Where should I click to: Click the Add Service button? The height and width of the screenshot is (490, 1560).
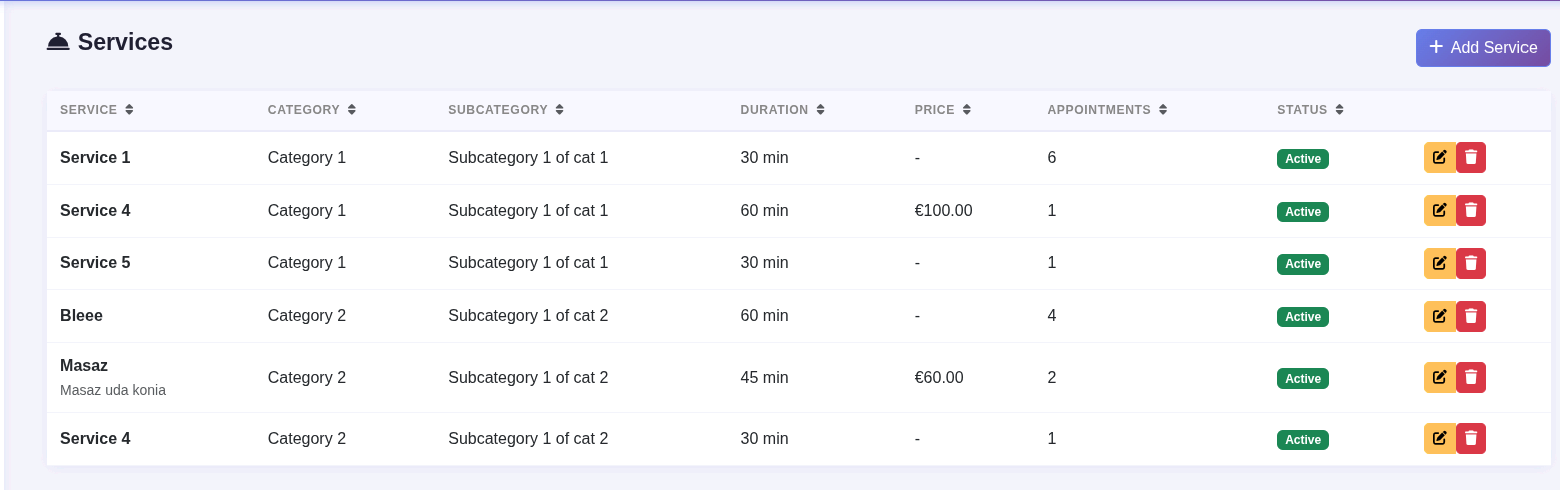[1482, 48]
